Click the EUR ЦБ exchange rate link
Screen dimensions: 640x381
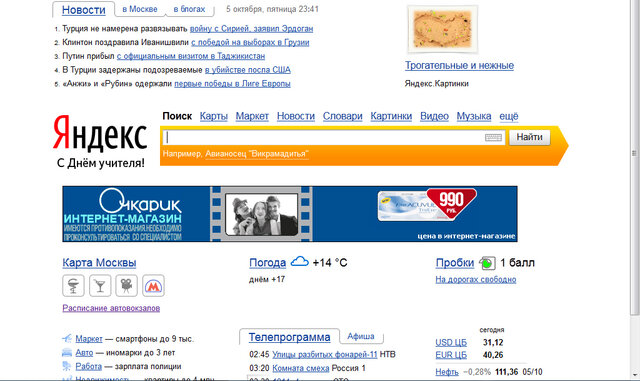[x=451, y=355]
